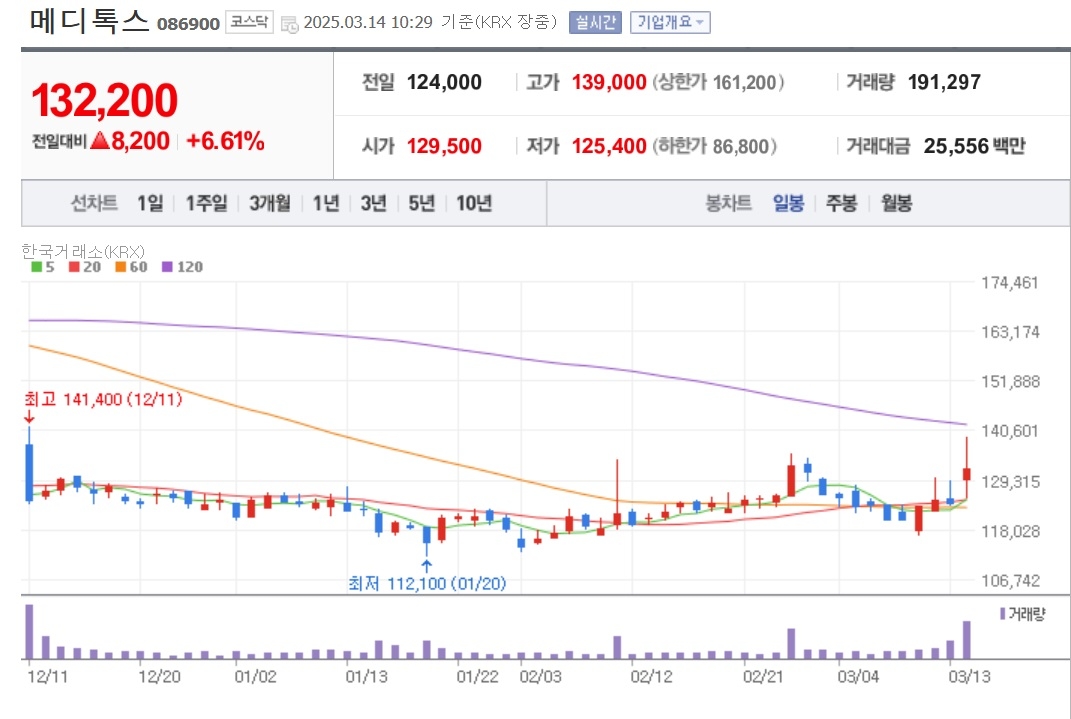The width and height of the screenshot is (1071, 719).
Task: Click the 거래량 volume legend marker
Action: click(1002, 614)
